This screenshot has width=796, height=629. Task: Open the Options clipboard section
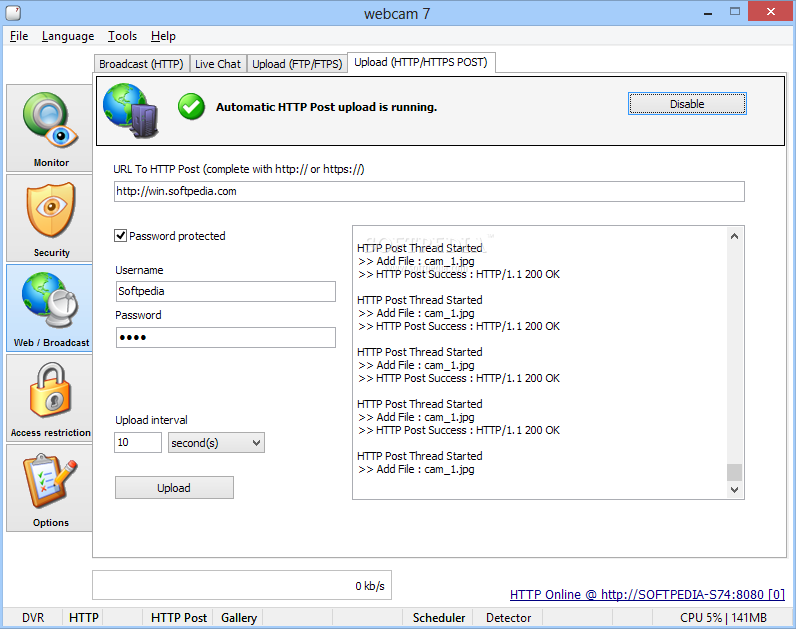pyautogui.click(x=50, y=488)
